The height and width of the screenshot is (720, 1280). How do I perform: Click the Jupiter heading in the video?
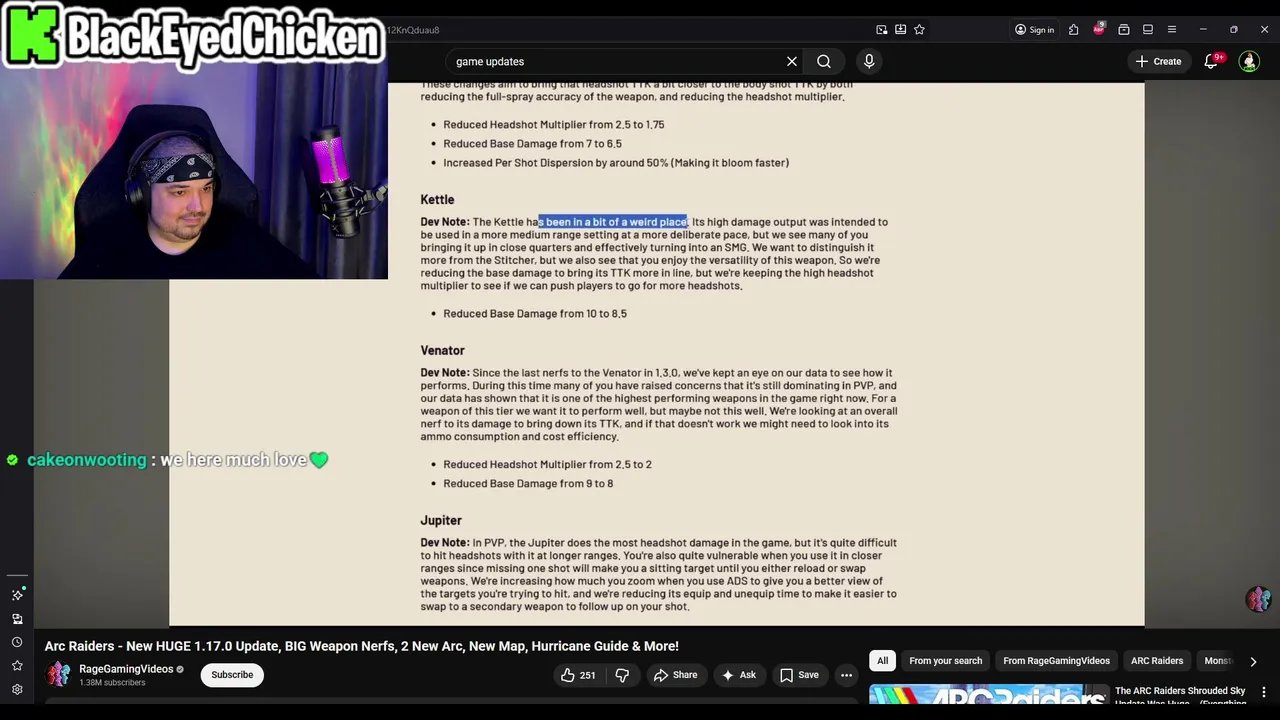point(441,521)
